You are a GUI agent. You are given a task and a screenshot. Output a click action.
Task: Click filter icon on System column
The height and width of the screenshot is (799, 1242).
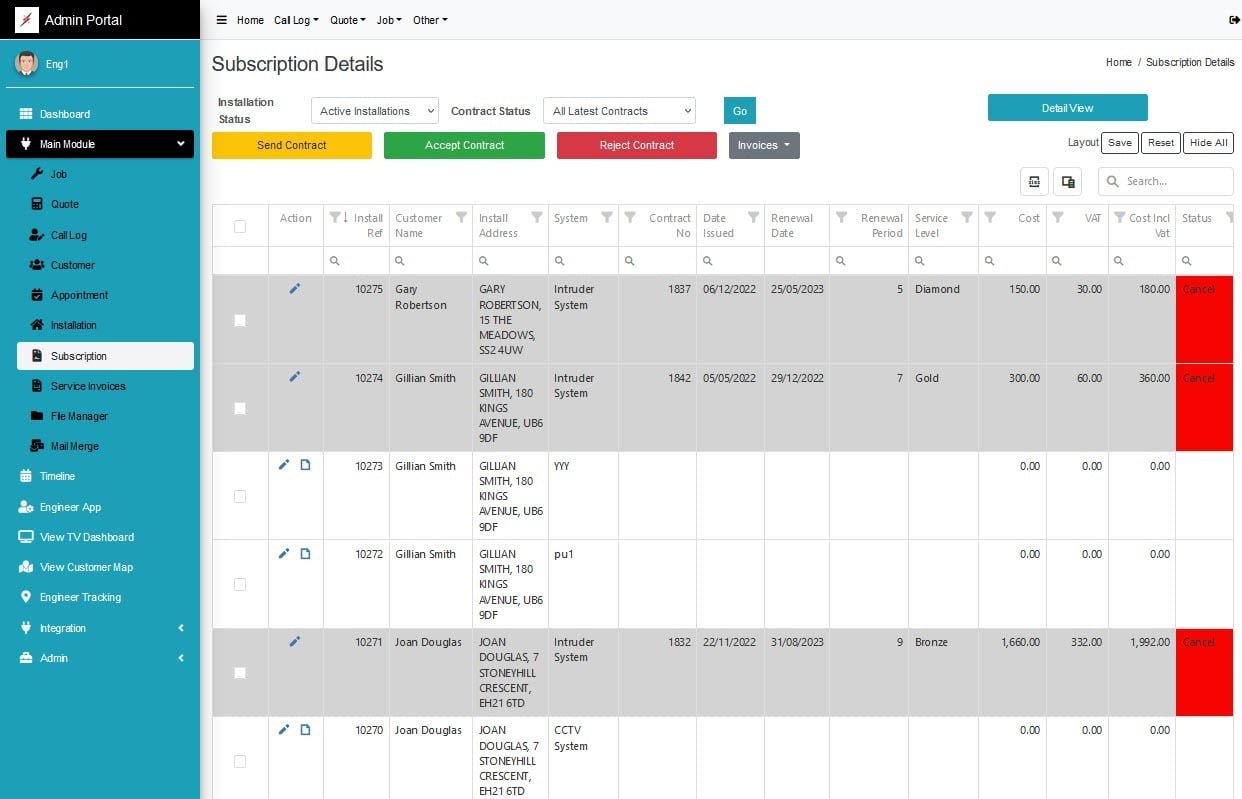[x=606, y=218]
